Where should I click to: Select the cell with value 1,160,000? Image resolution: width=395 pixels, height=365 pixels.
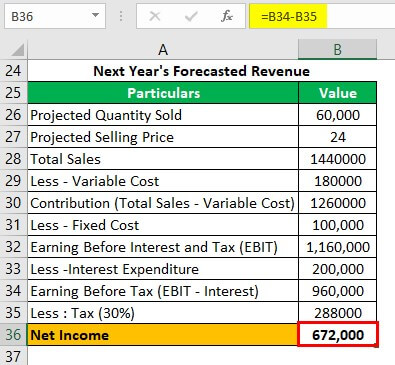coord(338,247)
